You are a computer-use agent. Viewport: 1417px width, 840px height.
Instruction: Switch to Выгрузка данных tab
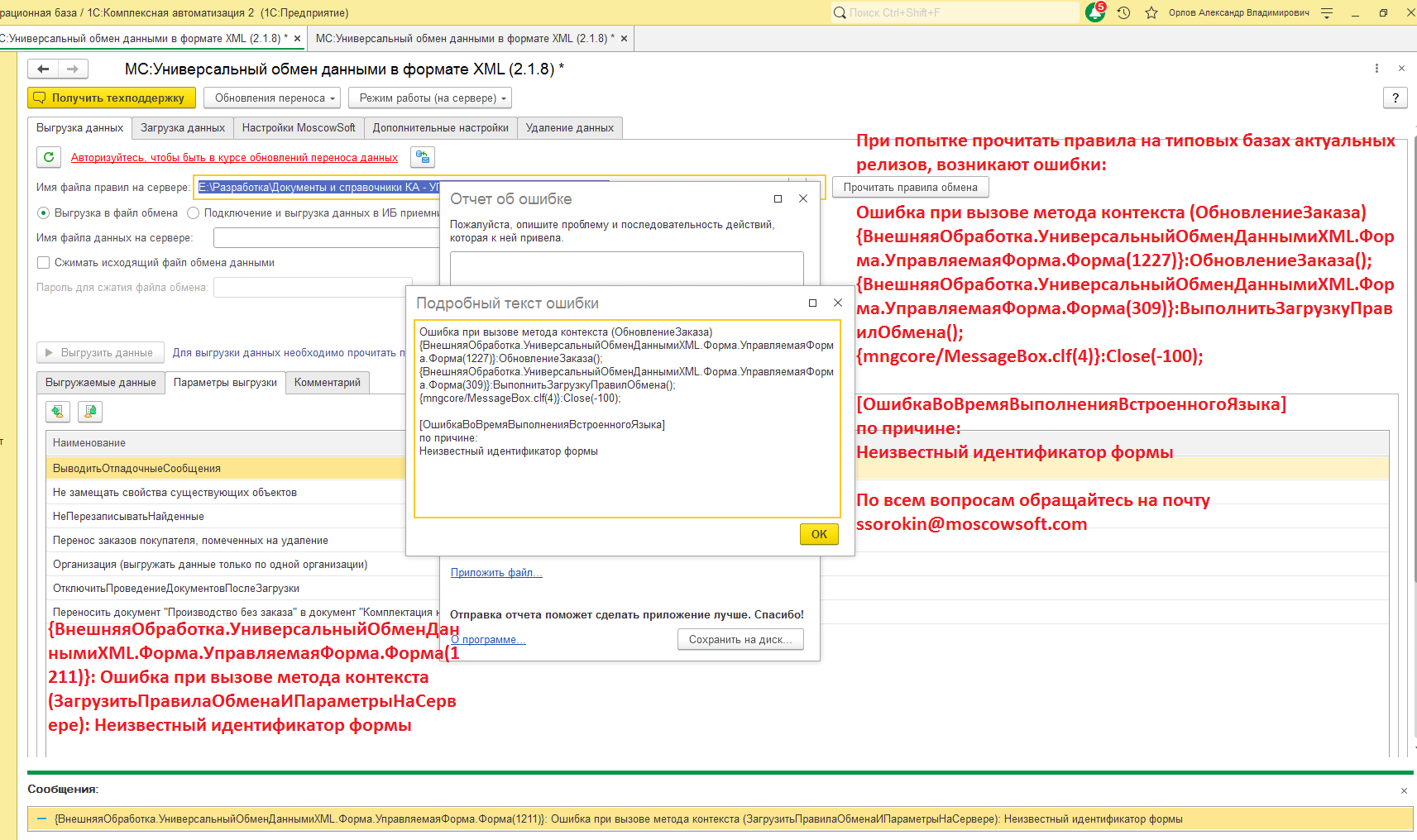[x=80, y=128]
